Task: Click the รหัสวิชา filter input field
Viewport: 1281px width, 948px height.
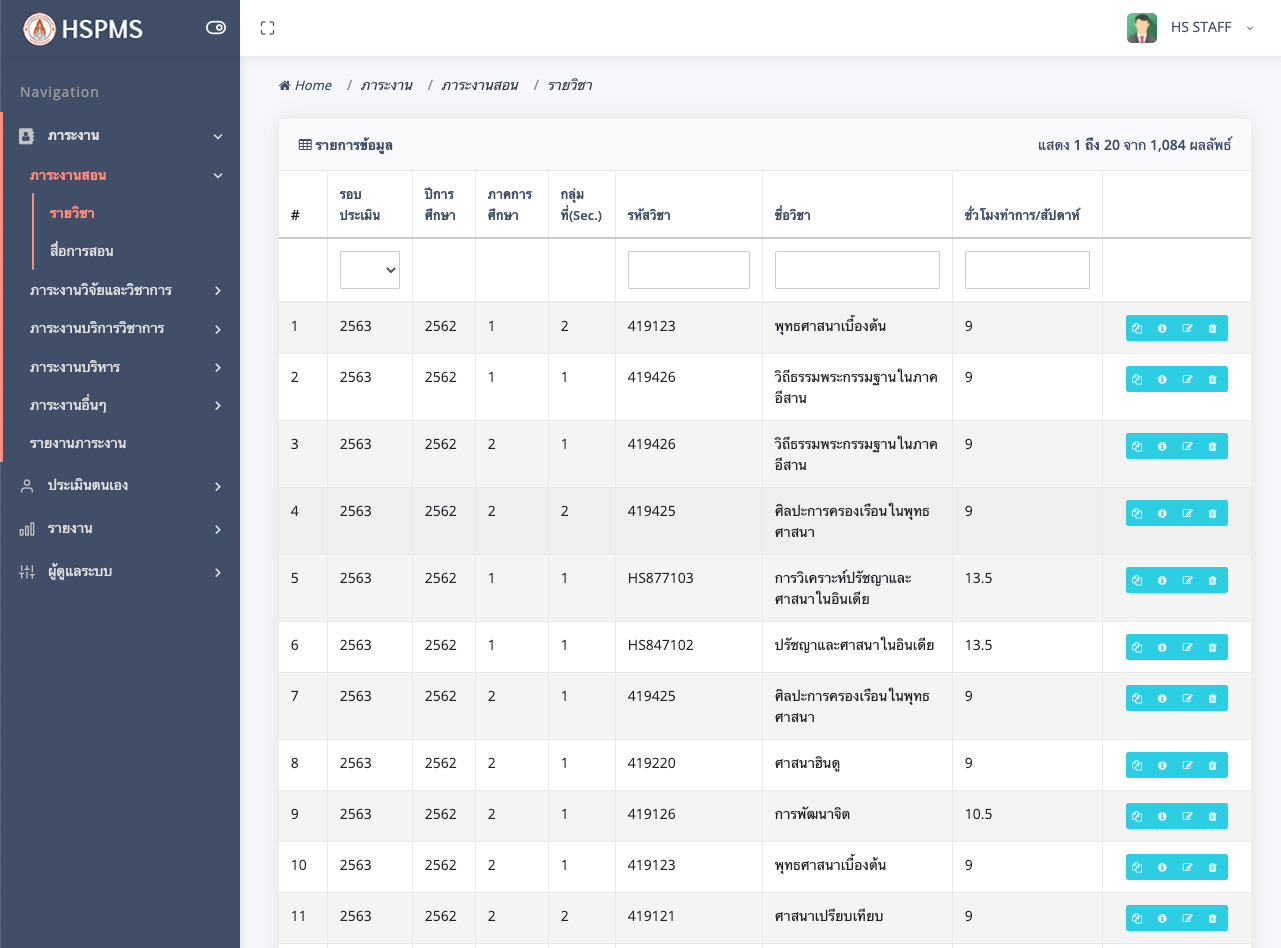Action: 688,269
